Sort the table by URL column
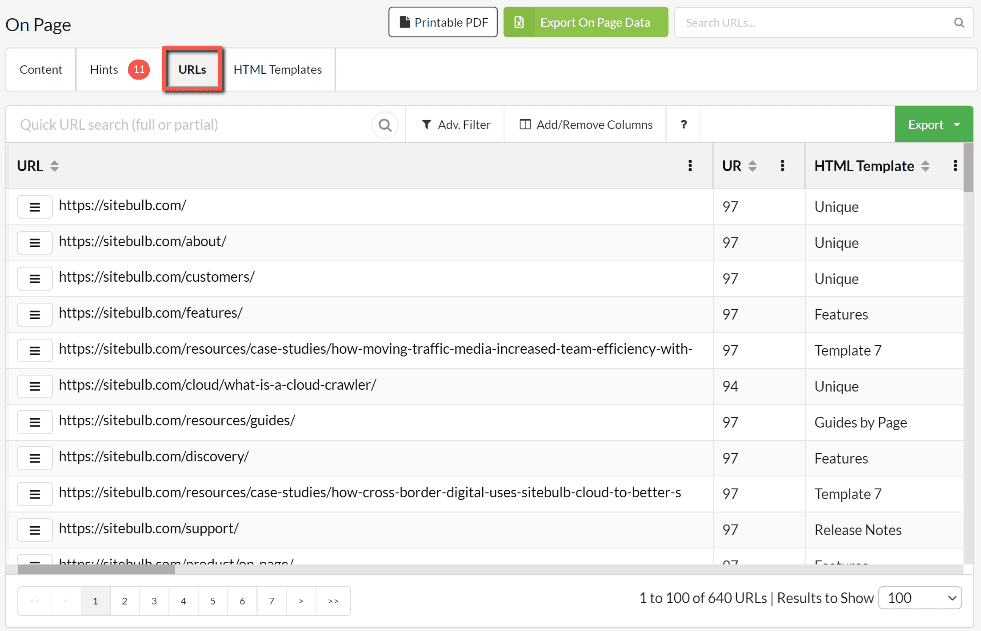The height and width of the screenshot is (631, 981). click(x=54, y=166)
